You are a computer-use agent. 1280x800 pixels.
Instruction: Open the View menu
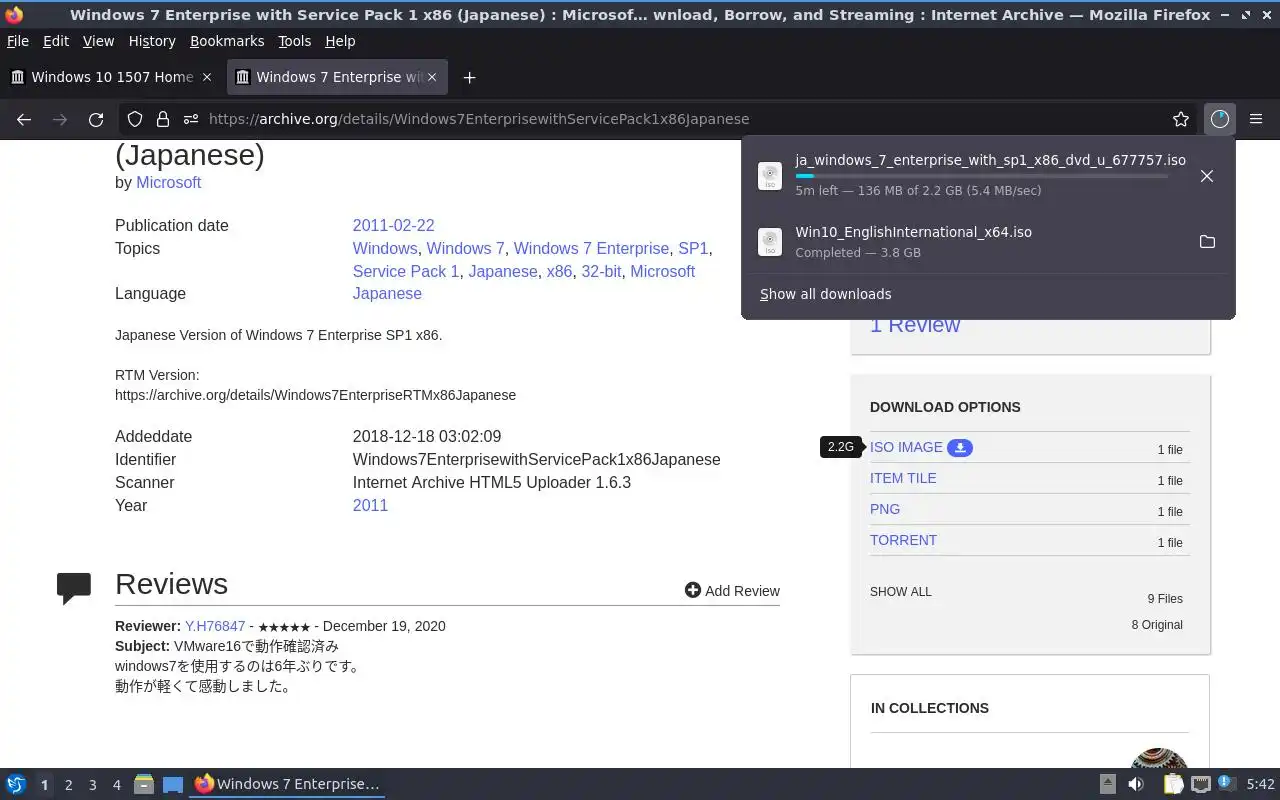tap(98, 41)
